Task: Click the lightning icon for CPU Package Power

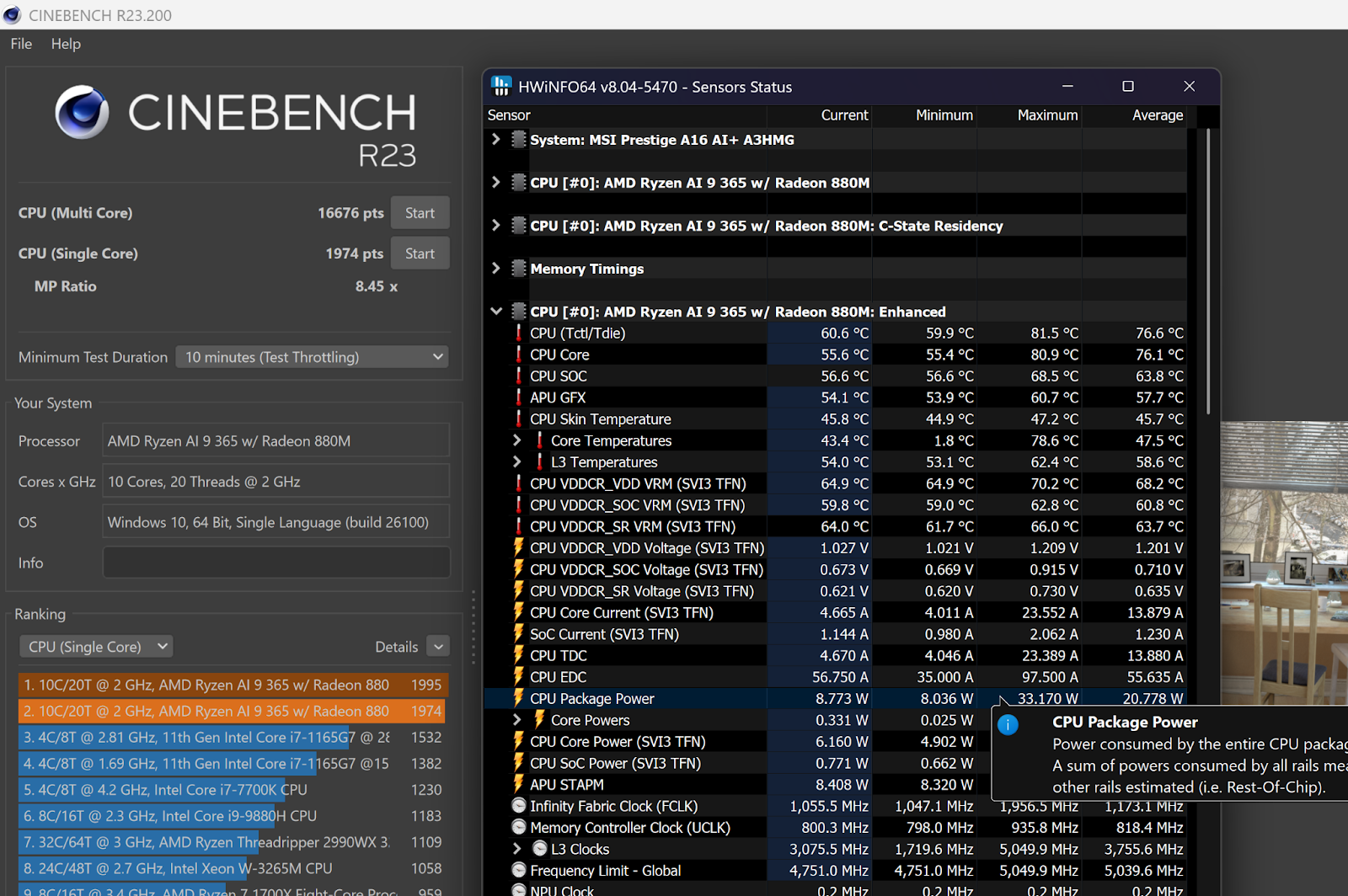Action: pos(519,698)
